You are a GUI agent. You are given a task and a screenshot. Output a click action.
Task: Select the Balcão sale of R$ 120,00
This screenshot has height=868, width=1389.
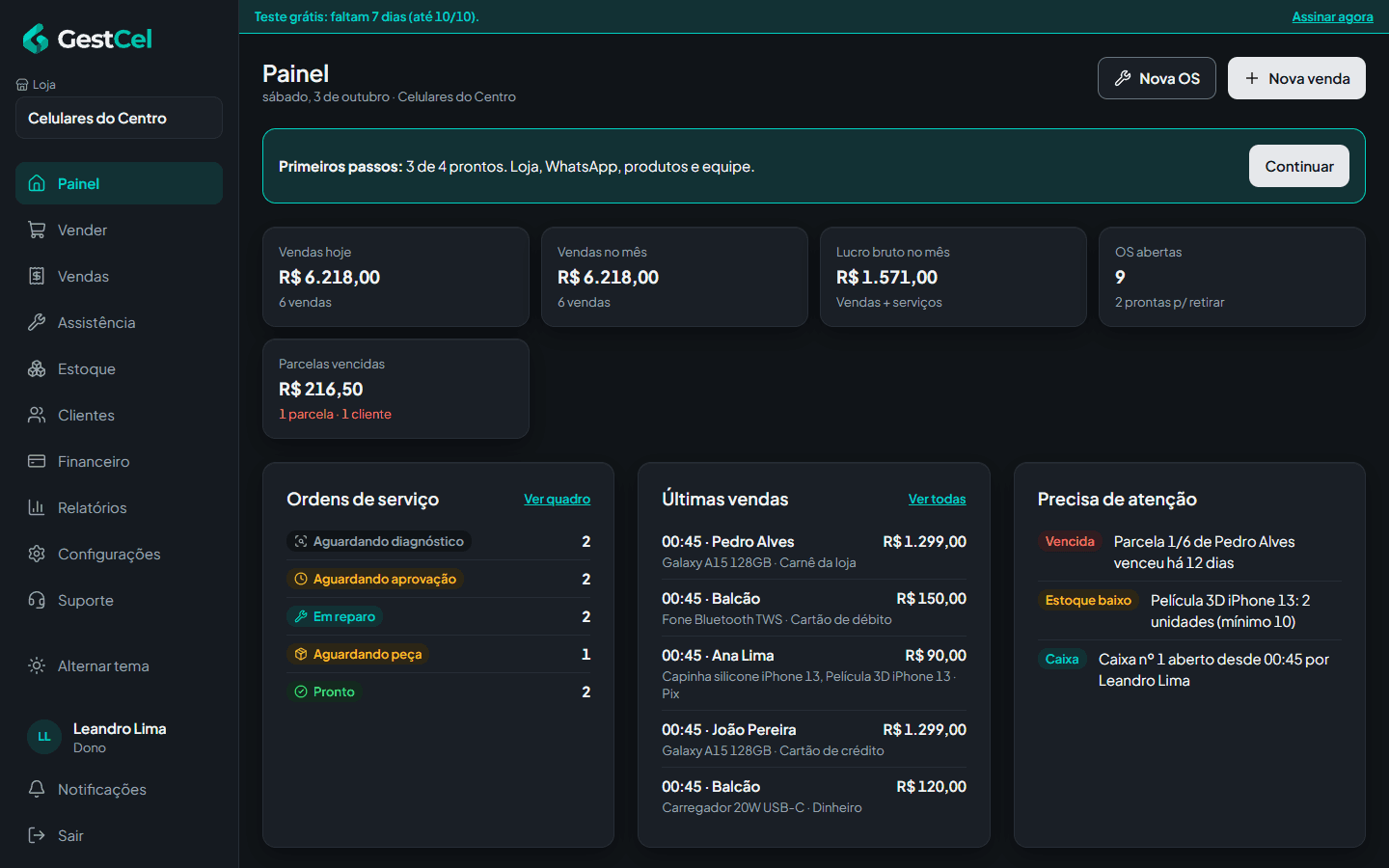pyautogui.click(x=814, y=796)
